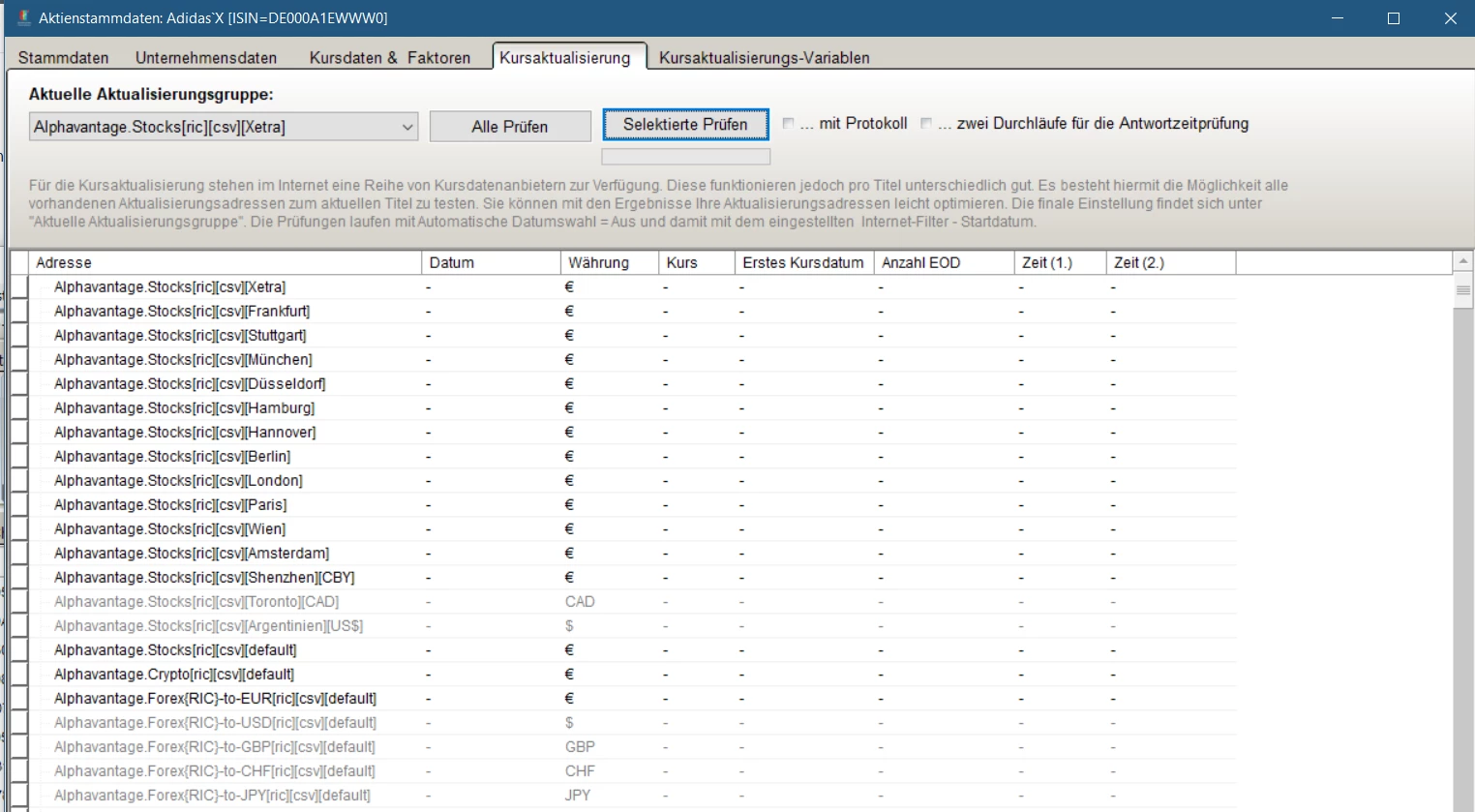Viewport: 1475px width, 812px height.
Task: Click the GBP currency cell
Action: 580,747
